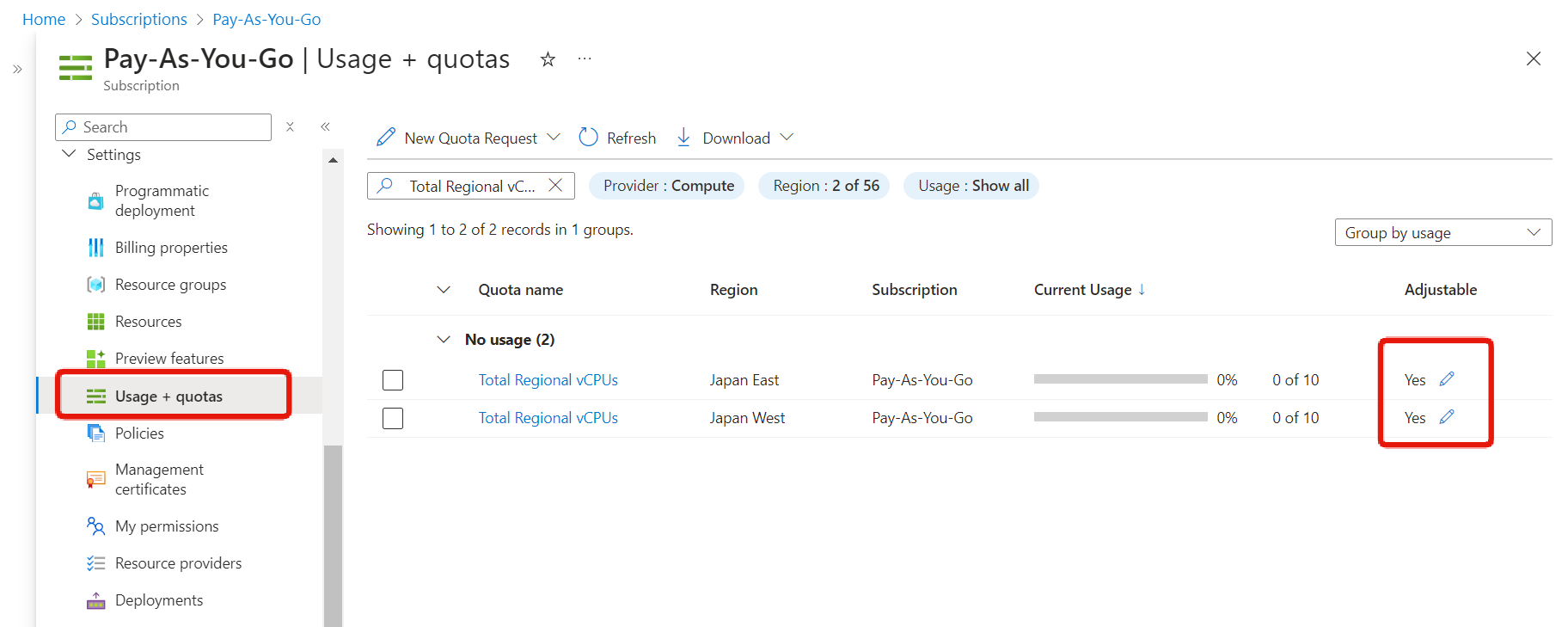Click the Download arrow icon
The height and width of the screenshot is (627, 1568).
(683, 138)
